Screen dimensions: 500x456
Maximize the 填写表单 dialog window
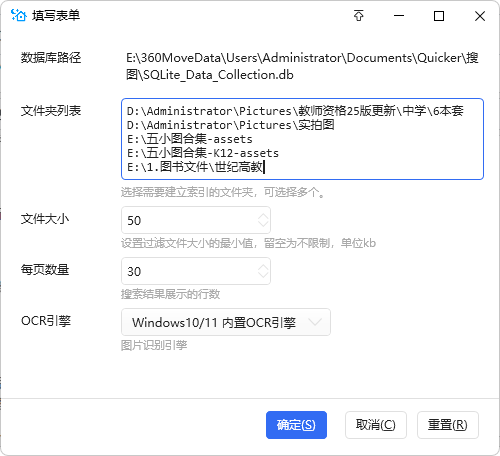point(439,16)
